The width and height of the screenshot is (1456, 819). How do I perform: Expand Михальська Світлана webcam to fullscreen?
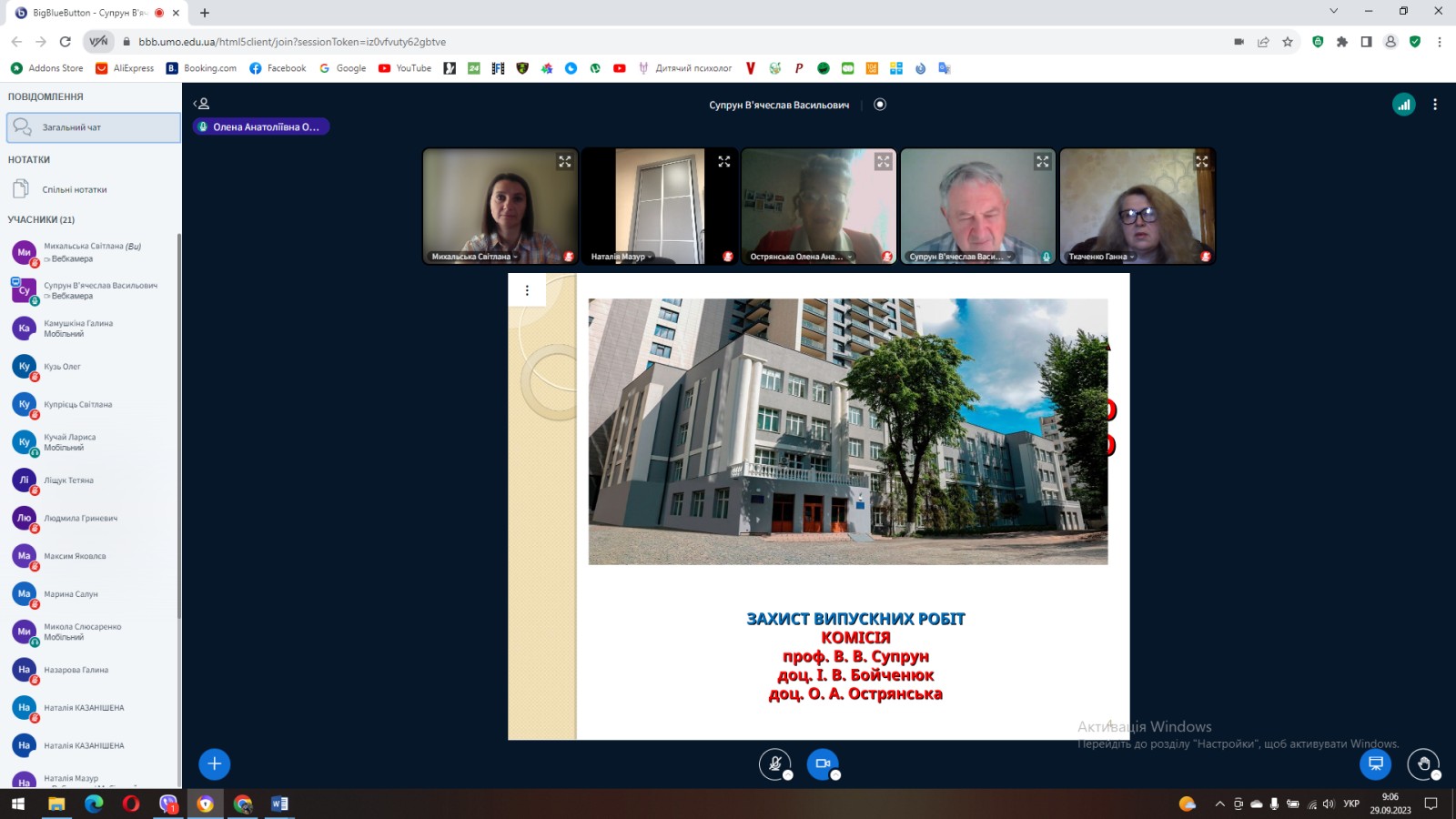[x=565, y=161]
